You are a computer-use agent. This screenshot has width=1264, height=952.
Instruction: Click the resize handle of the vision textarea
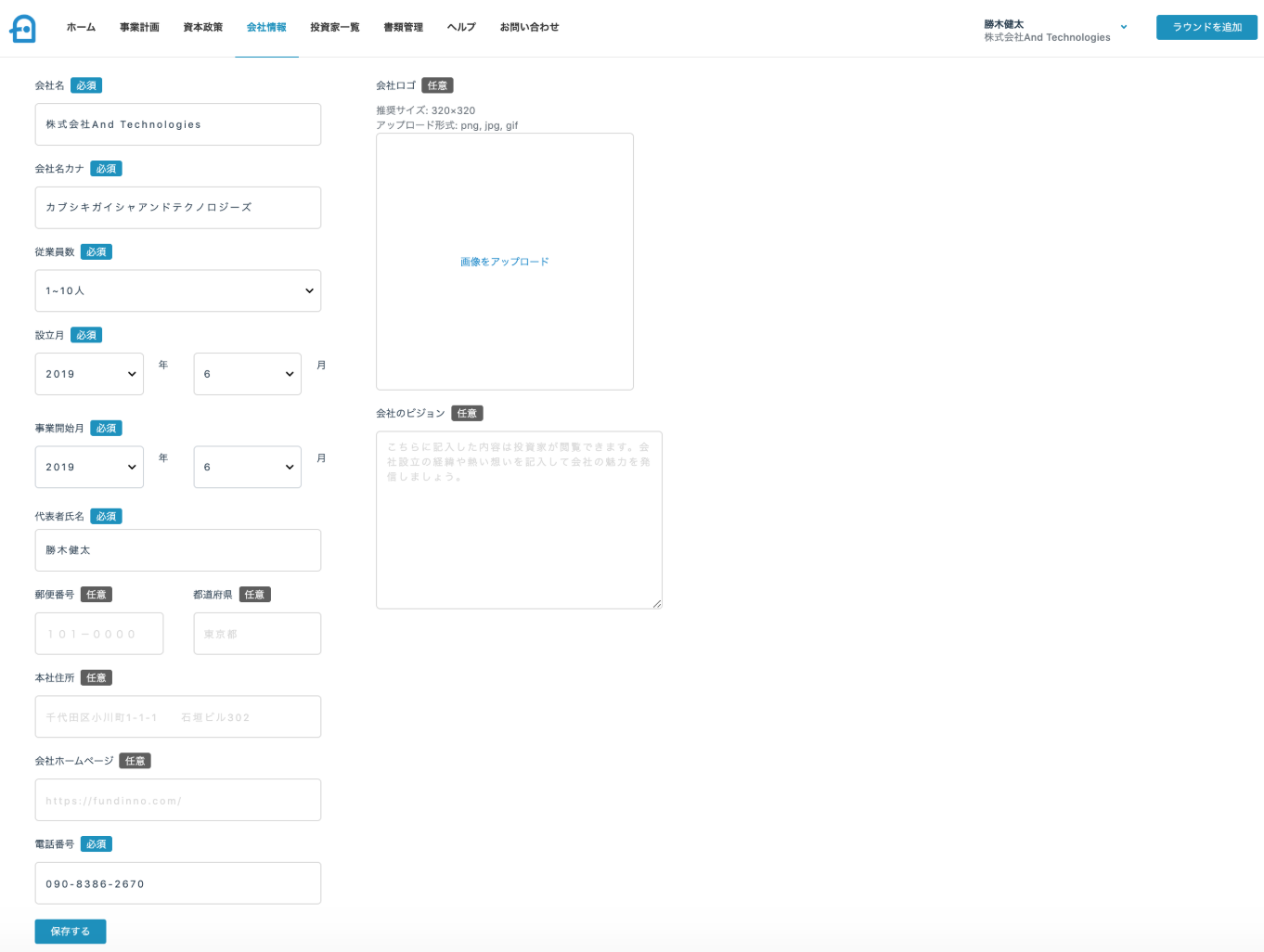[657, 604]
